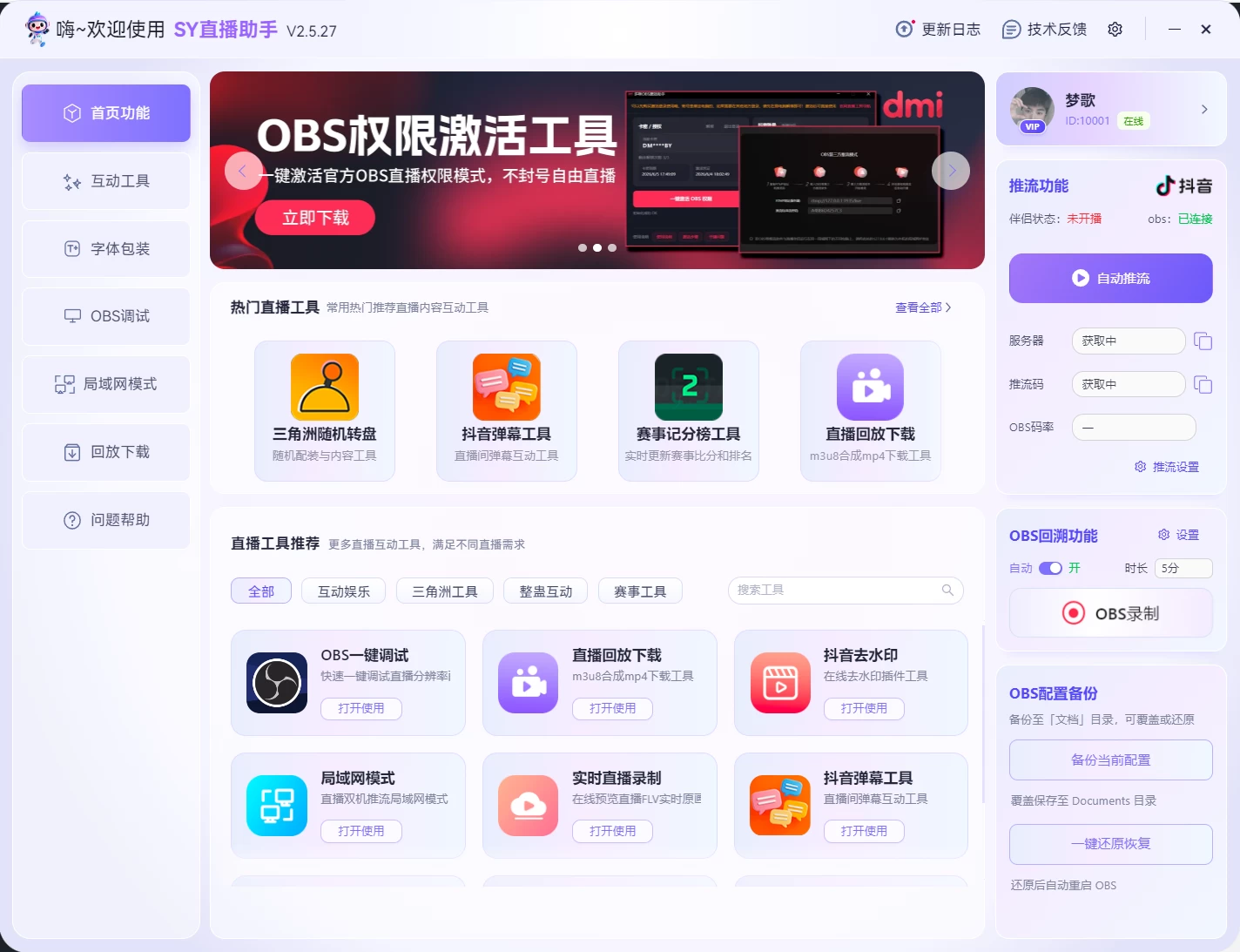The width and height of the screenshot is (1240, 952).
Task: Click 打开使用 under 抖音去水印
Action: point(865,708)
